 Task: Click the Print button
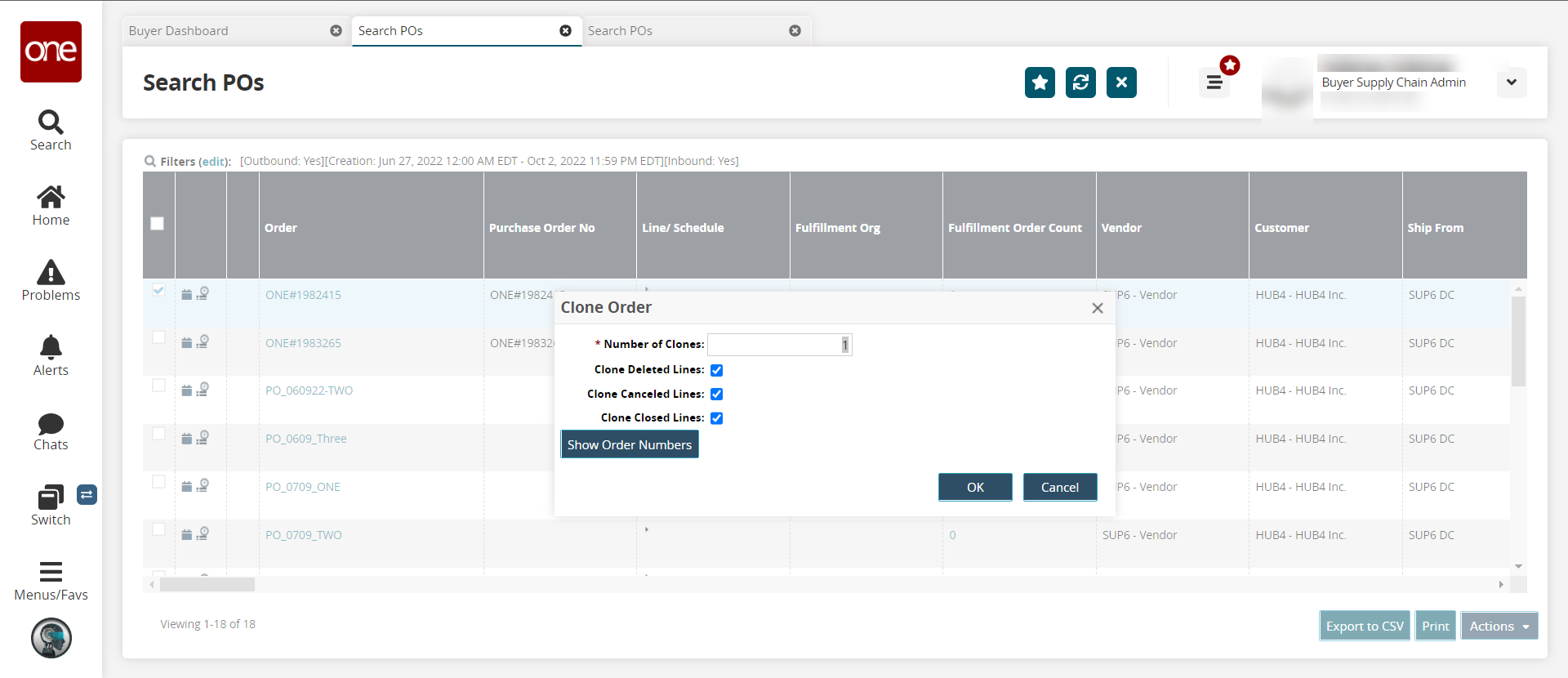coord(1436,626)
